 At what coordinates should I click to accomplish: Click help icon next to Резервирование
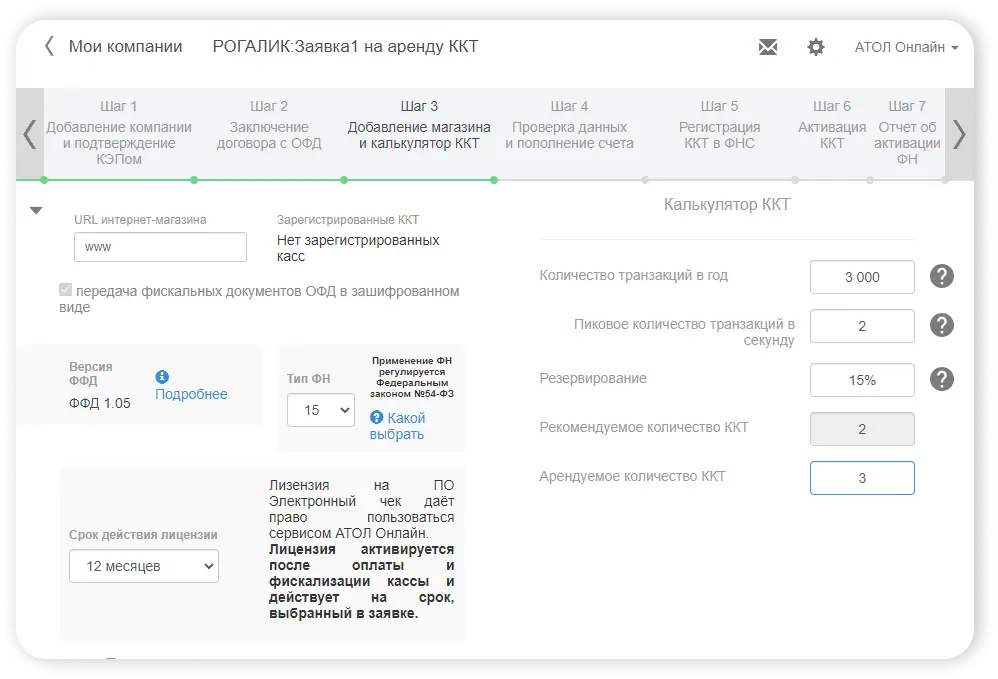tap(941, 379)
